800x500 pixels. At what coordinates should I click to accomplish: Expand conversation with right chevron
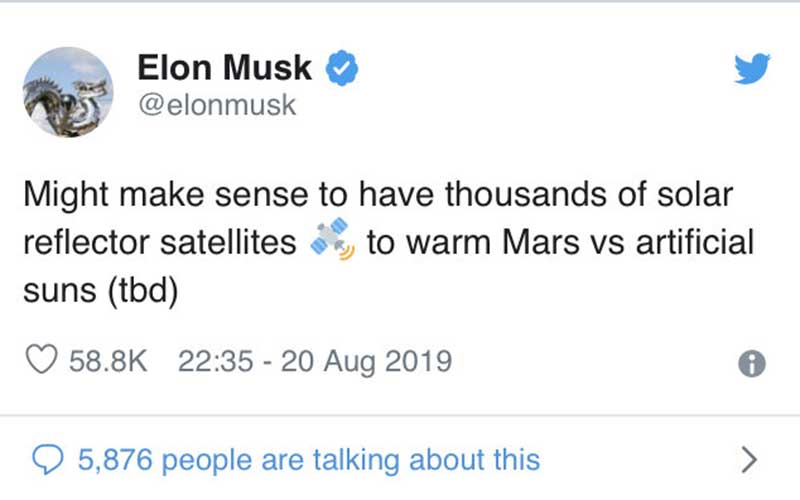748,460
